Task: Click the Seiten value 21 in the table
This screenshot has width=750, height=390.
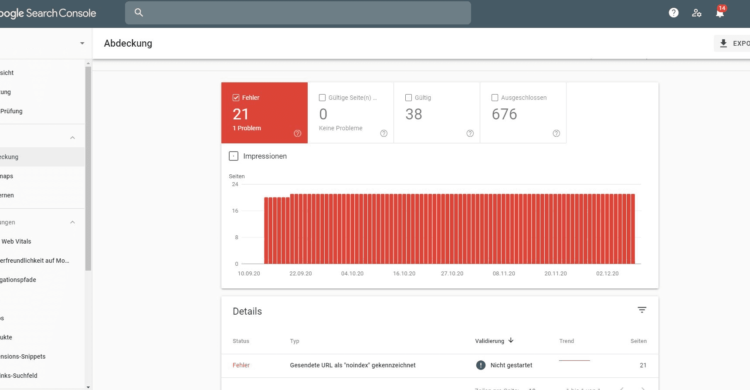Action: [643, 365]
